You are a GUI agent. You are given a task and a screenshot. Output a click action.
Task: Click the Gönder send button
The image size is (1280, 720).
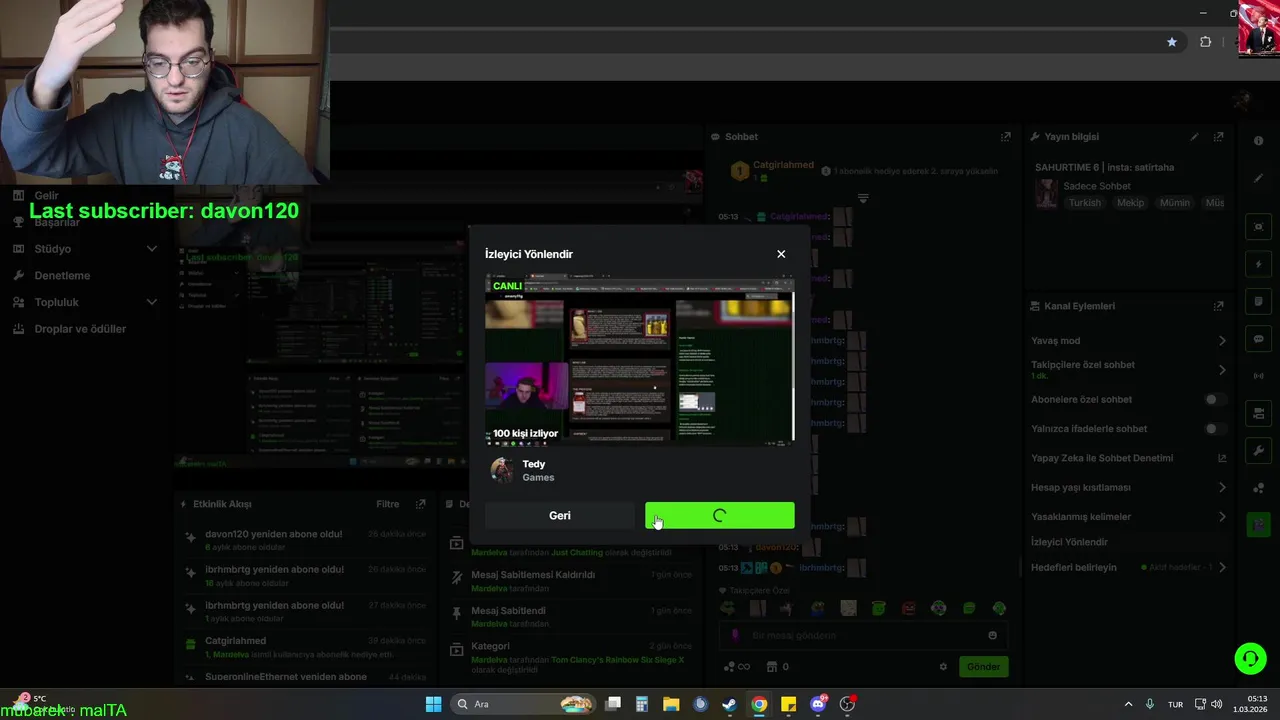(983, 667)
